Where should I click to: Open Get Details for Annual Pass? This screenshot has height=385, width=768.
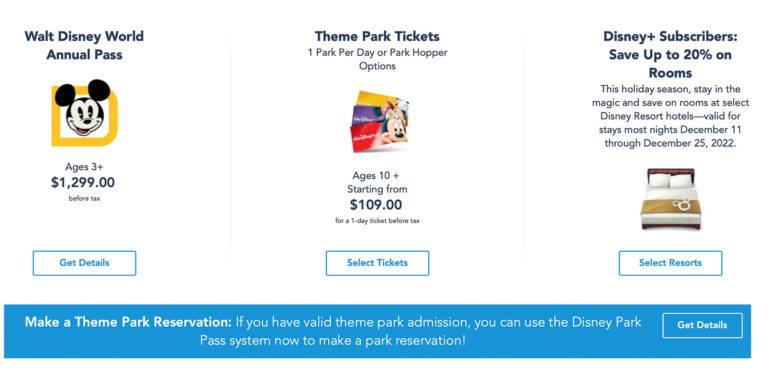click(84, 263)
